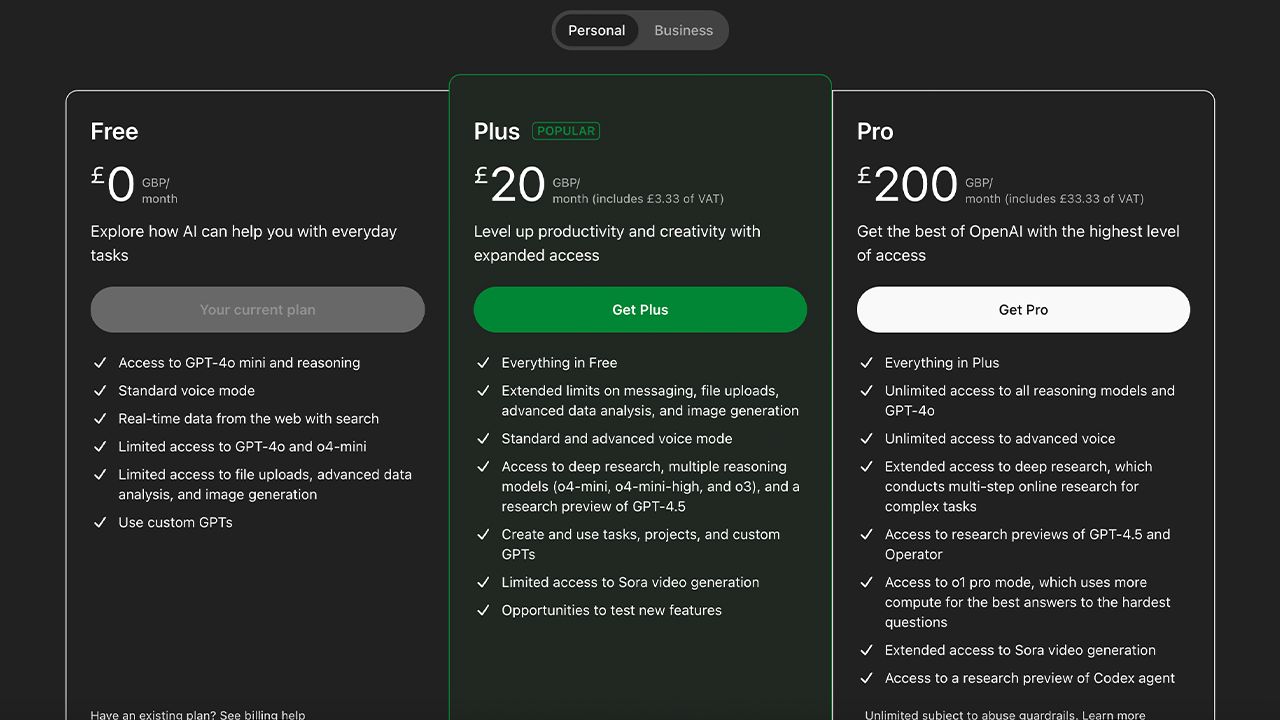Click checkmark beside Extended access to deep research
1280x720 pixels.
866,467
